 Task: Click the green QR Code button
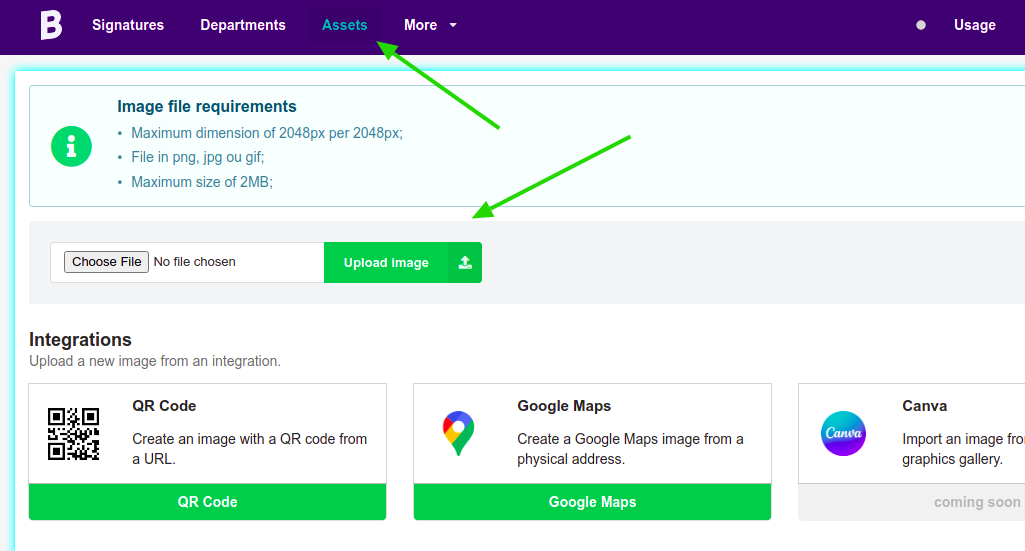coord(207,502)
